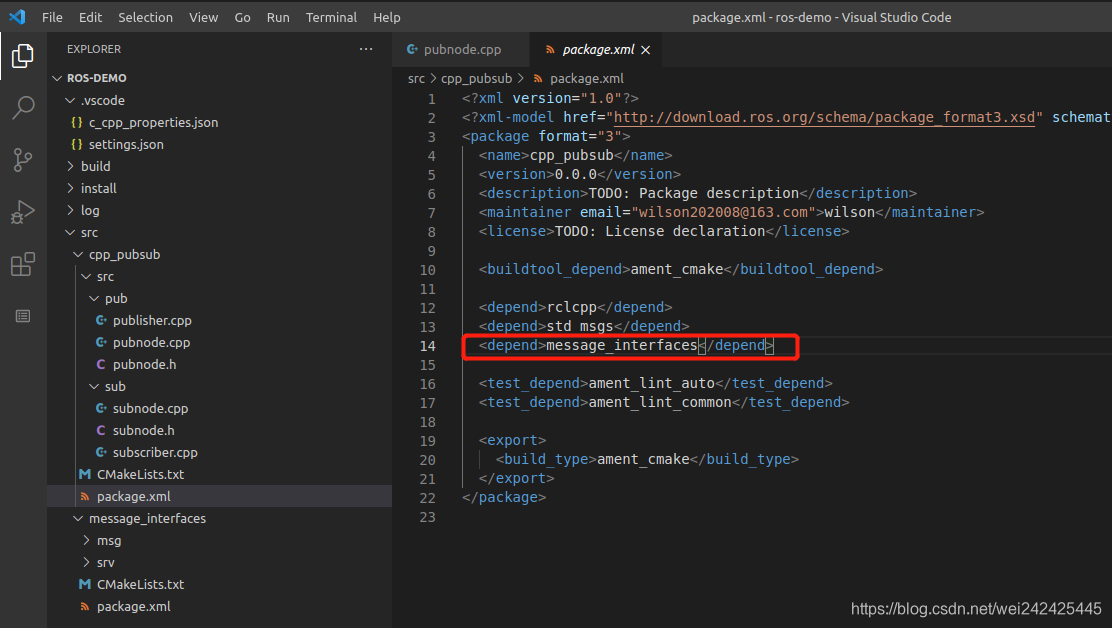The width and height of the screenshot is (1112, 628).
Task: Close the package.xml editor tab
Action: (x=645, y=50)
